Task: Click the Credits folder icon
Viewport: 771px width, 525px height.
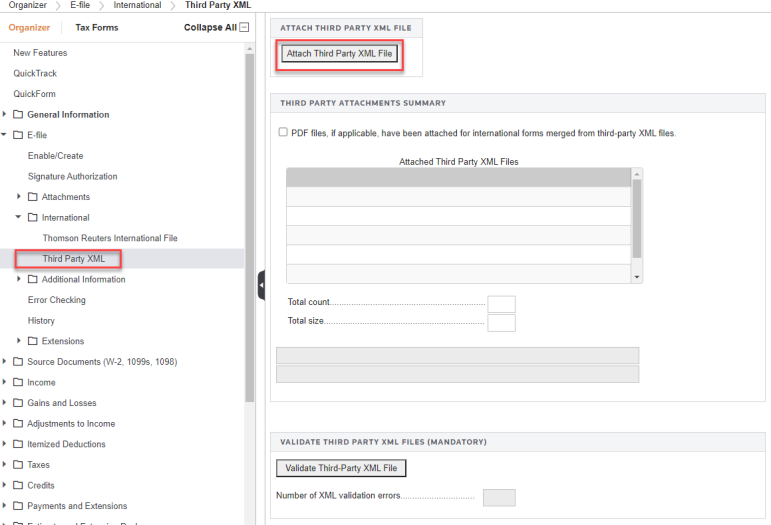Action: coord(18,486)
